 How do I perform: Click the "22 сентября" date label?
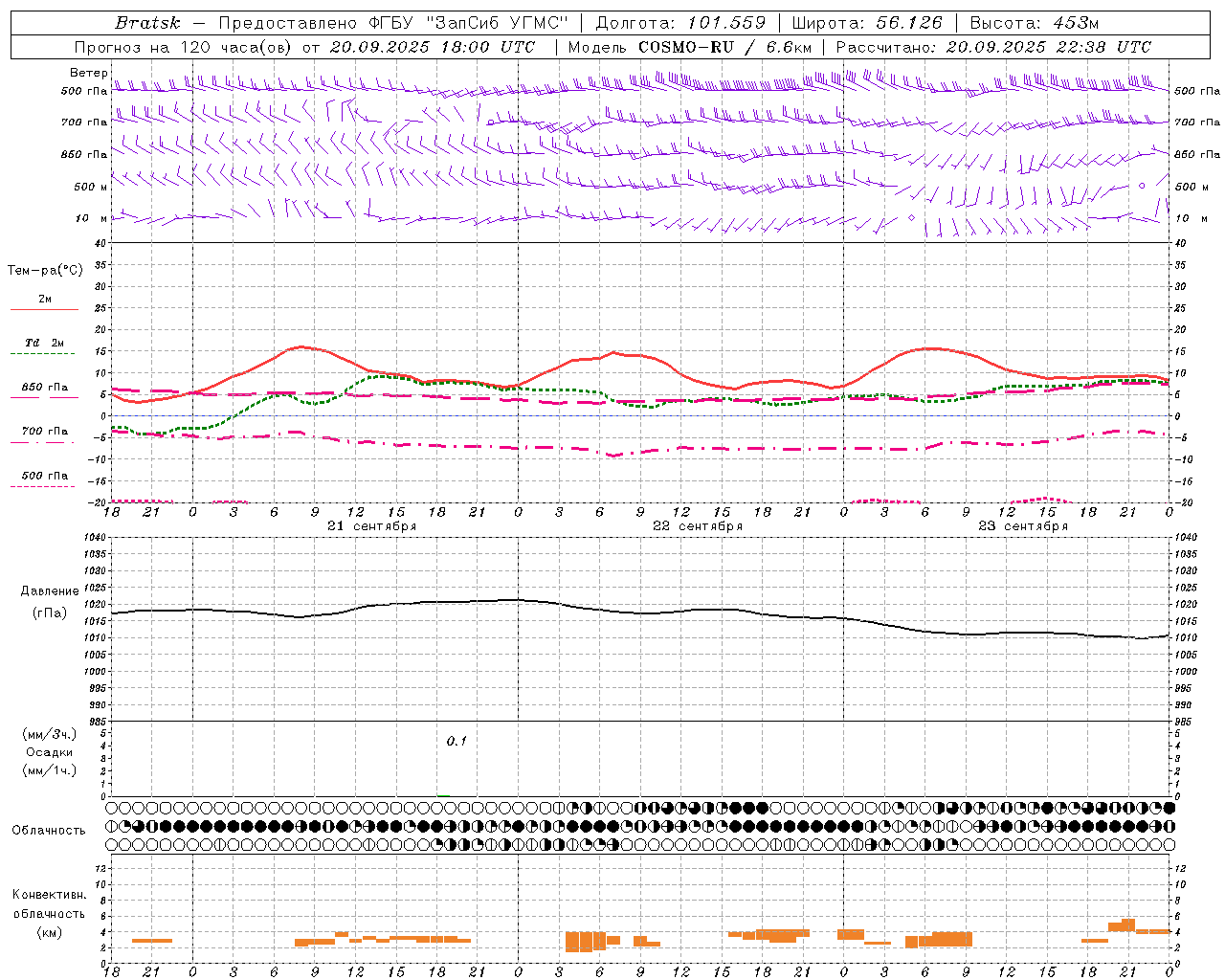pyautogui.click(x=698, y=525)
